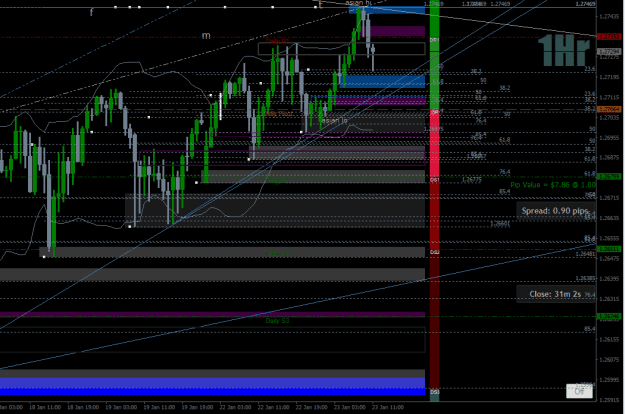
Task: Click the Spread: 0.90 pips label
Action: point(555,211)
